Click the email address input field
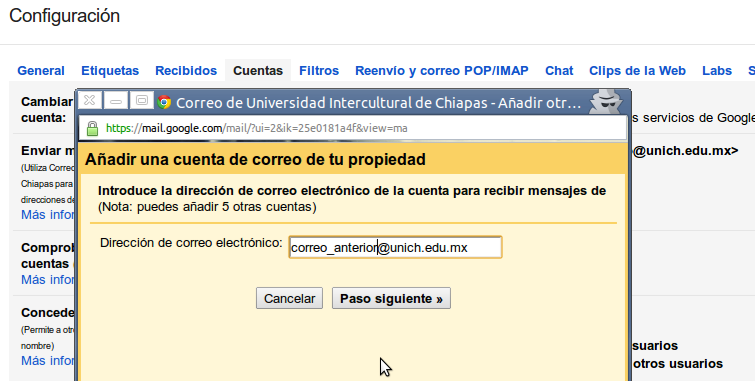Screen dimensions: 755x381 click(395, 247)
